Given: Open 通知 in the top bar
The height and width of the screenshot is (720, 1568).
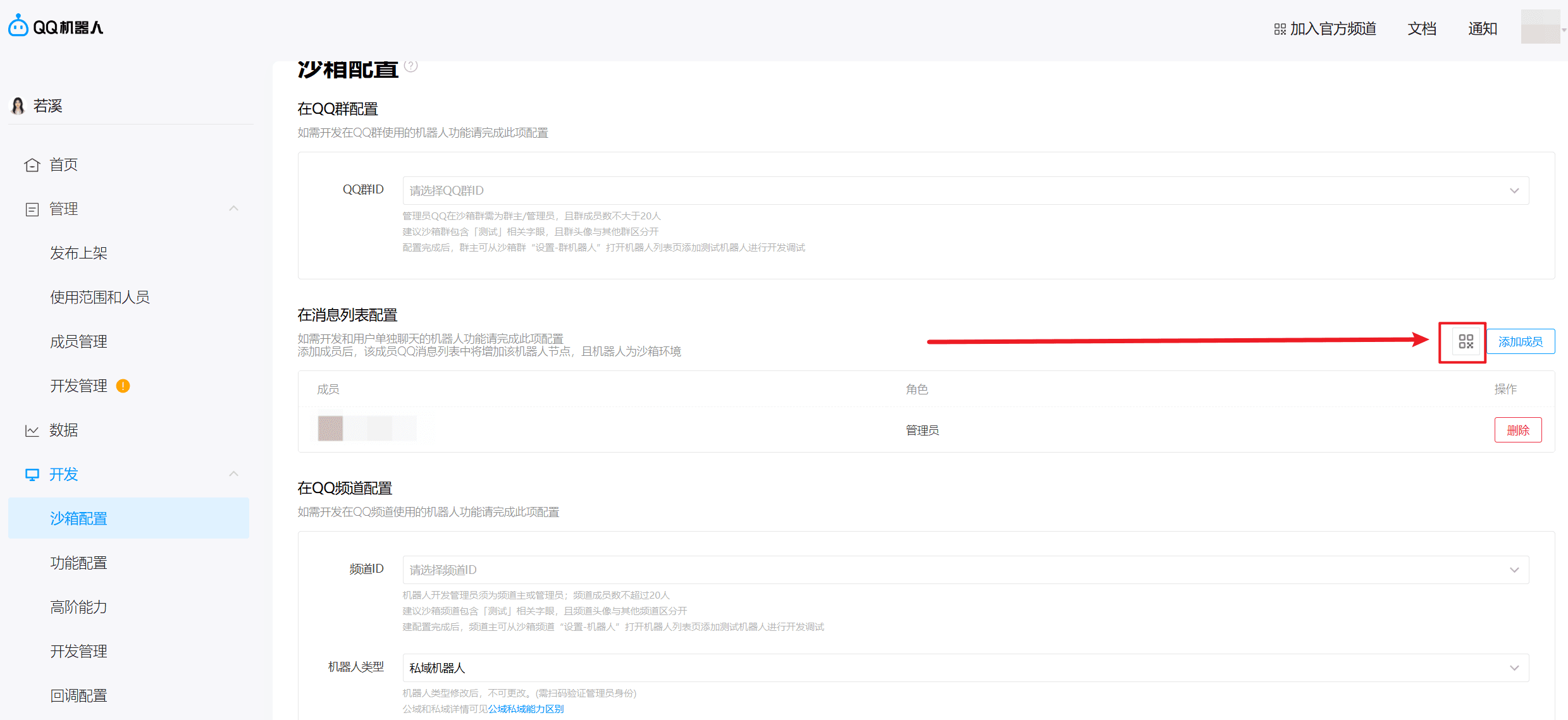Looking at the screenshot, I should pos(1483,29).
